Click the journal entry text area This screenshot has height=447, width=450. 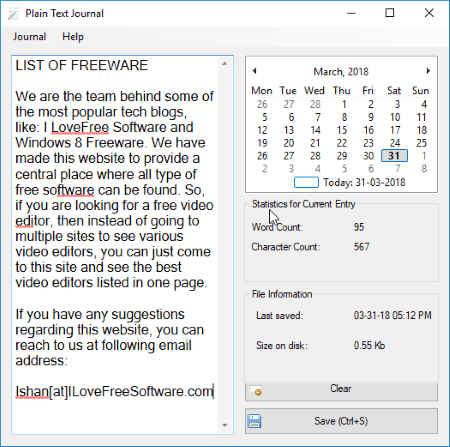pos(115,245)
